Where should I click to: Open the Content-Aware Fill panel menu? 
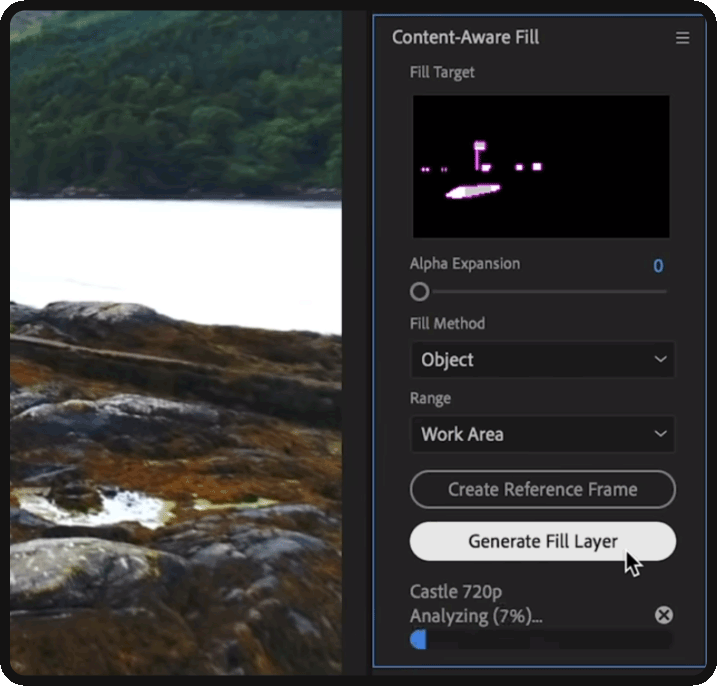click(x=682, y=38)
